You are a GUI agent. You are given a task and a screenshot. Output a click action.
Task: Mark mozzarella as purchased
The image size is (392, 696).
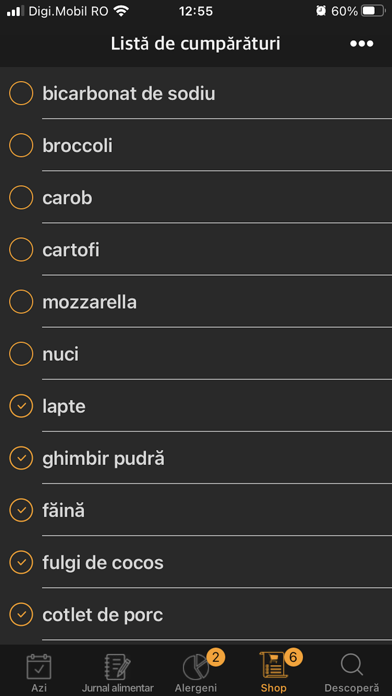[x=21, y=302]
